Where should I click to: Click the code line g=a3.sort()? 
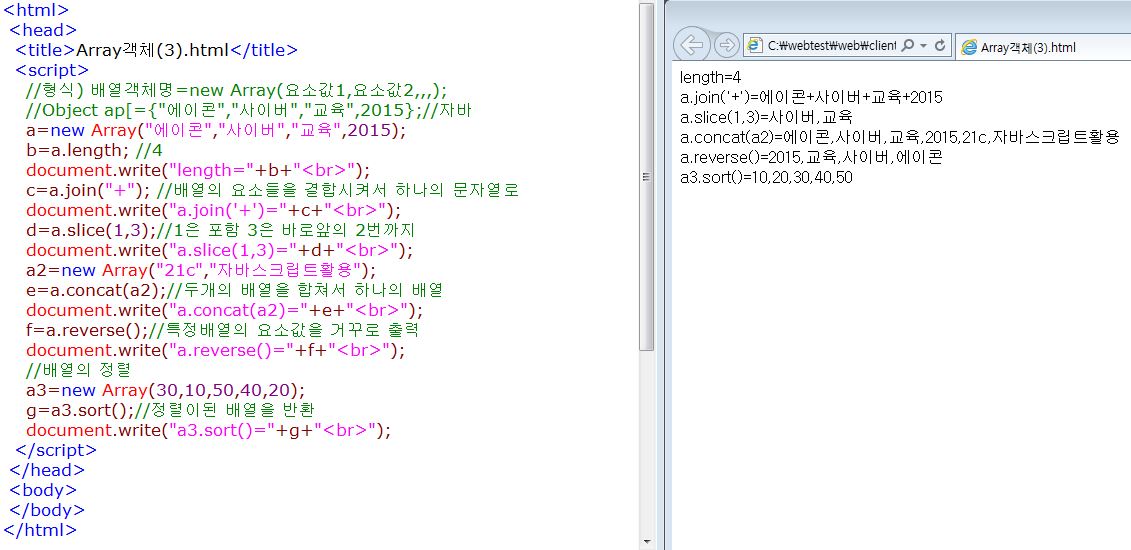[x=170, y=410]
